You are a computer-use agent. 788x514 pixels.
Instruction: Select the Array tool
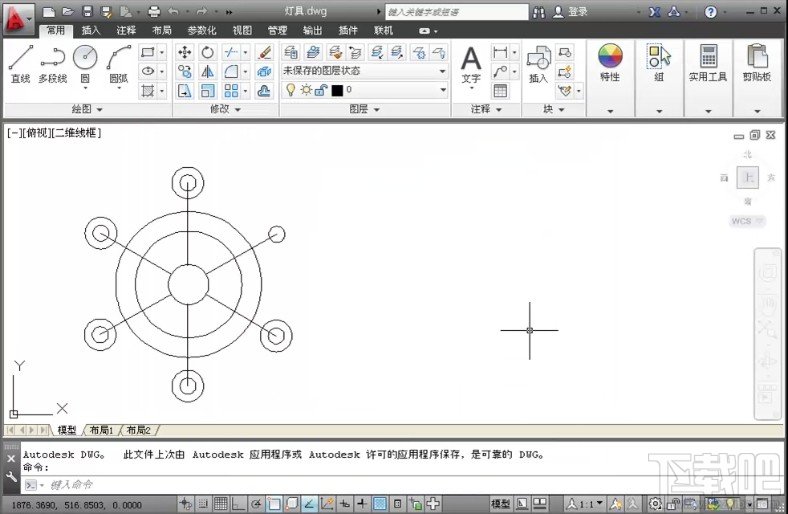(231, 91)
